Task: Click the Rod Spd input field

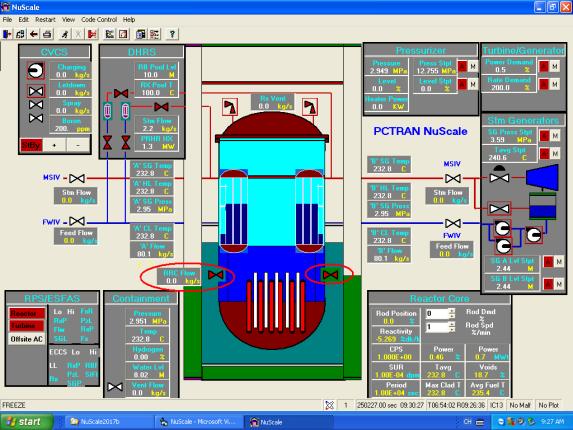Action: (437, 327)
